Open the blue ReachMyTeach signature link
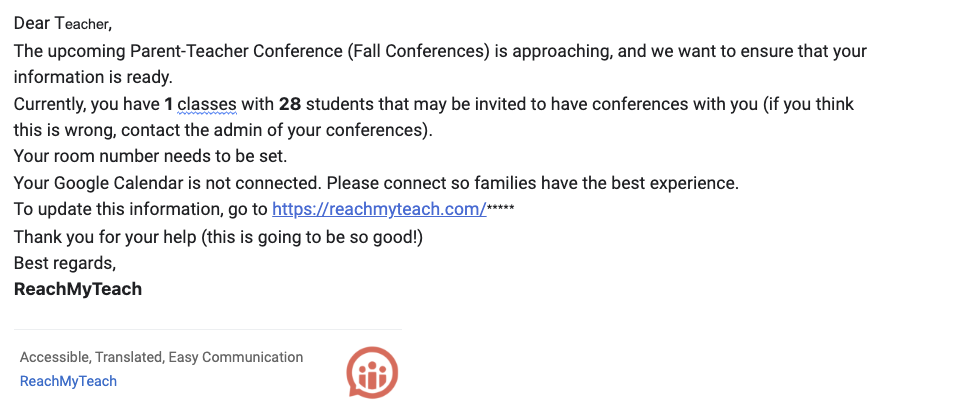The height and width of the screenshot is (415, 966). tap(68, 381)
